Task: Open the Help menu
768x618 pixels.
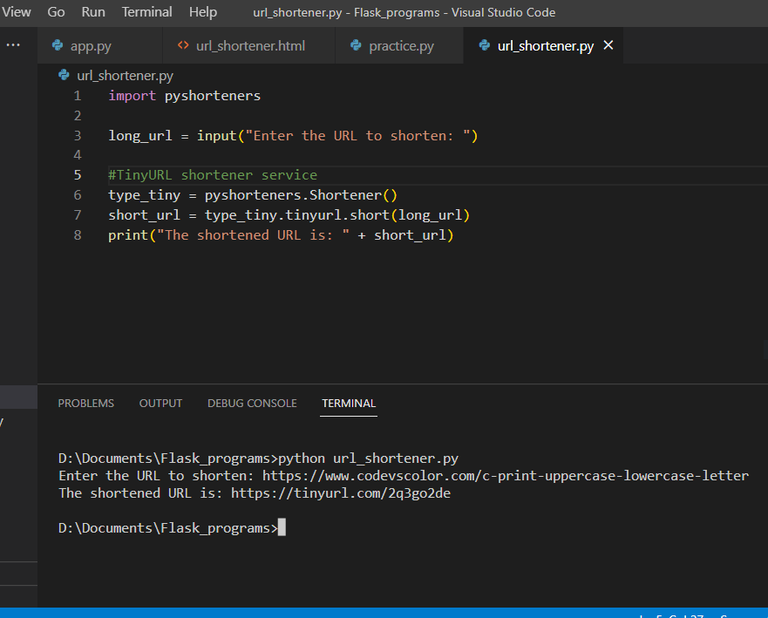Action: point(203,12)
